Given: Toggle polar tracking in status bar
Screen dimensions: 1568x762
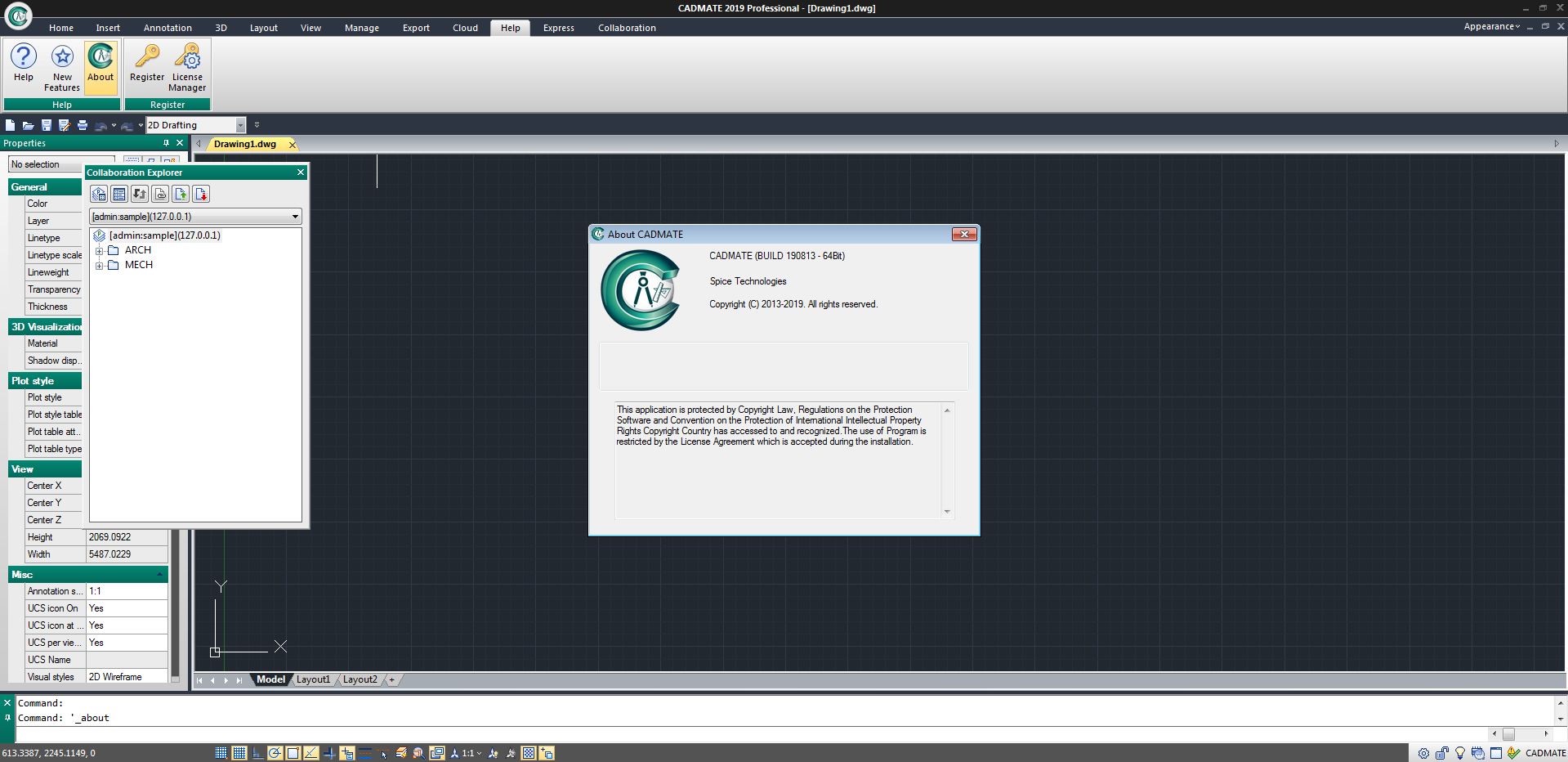Looking at the screenshot, I should coord(275,753).
